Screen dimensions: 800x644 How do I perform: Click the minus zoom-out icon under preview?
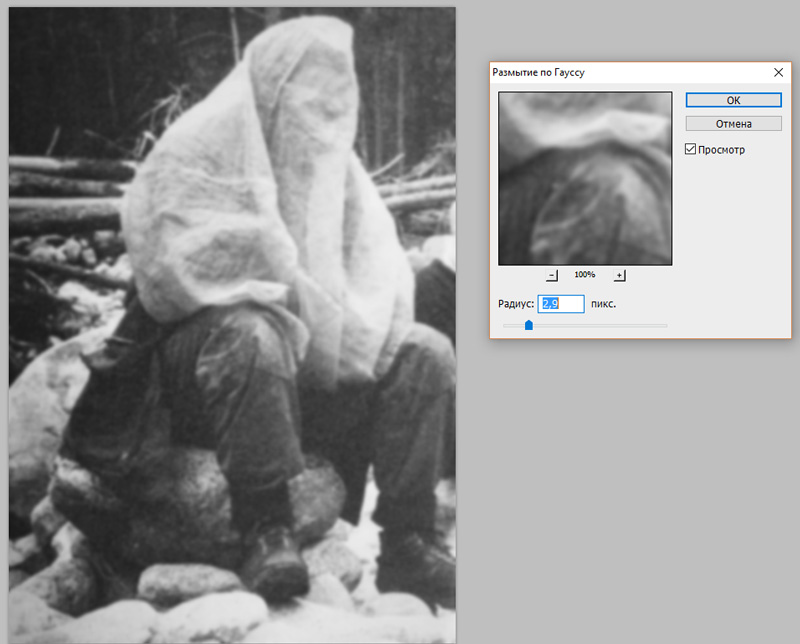click(552, 276)
